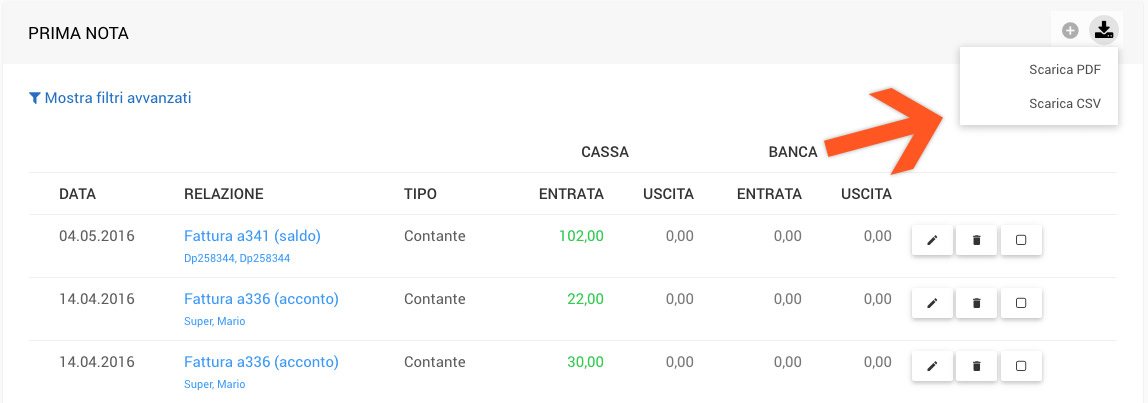Delete the 04.05.2016 Fattura a341 entry
The height and width of the screenshot is (403, 1148).
pyautogui.click(x=977, y=241)
